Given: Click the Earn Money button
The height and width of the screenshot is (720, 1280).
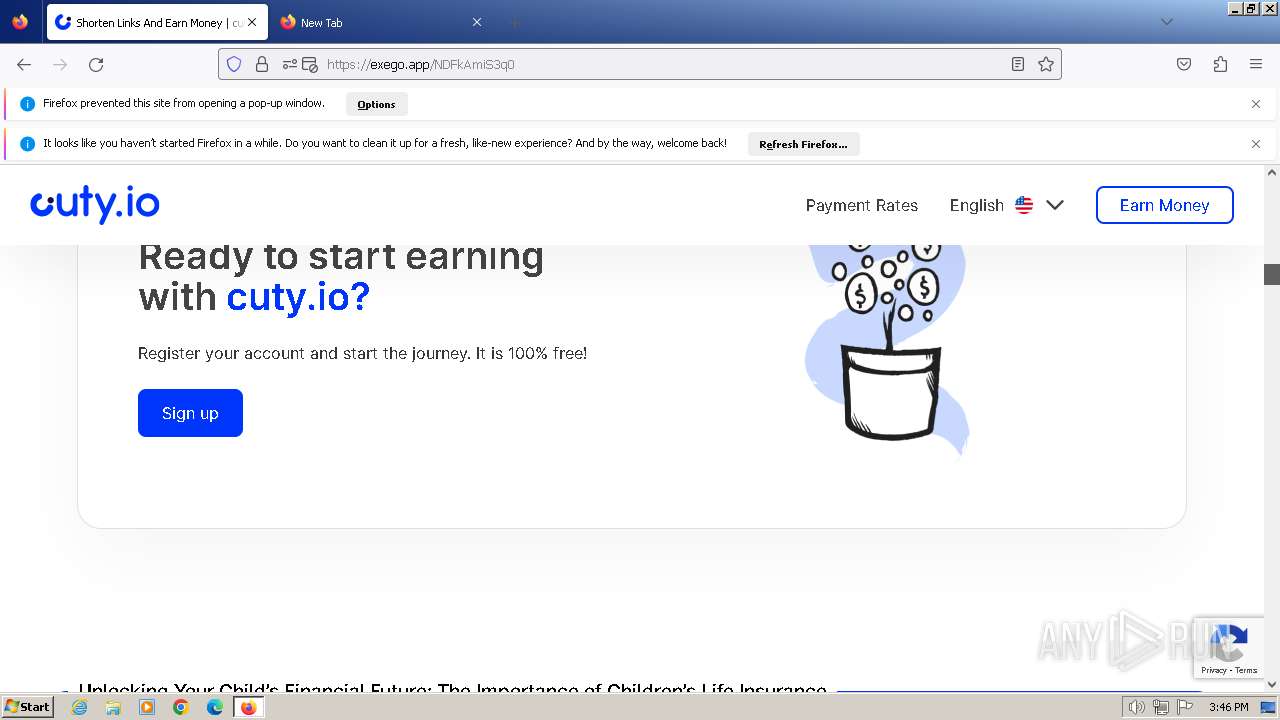Looking at the screenshot, I should click(x=1165, y=205).
